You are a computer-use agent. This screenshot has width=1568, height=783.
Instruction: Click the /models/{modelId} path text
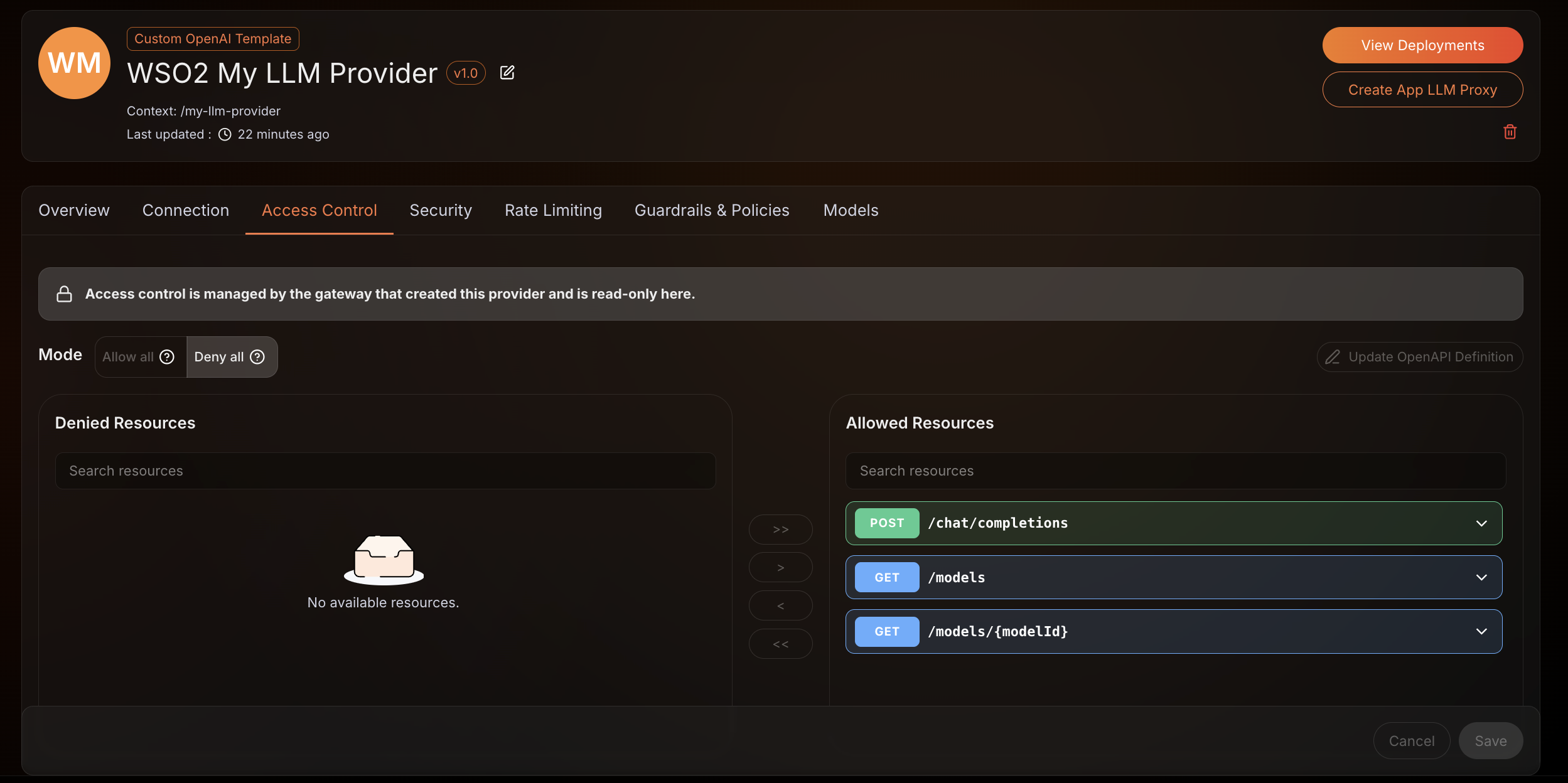point(998,631)
